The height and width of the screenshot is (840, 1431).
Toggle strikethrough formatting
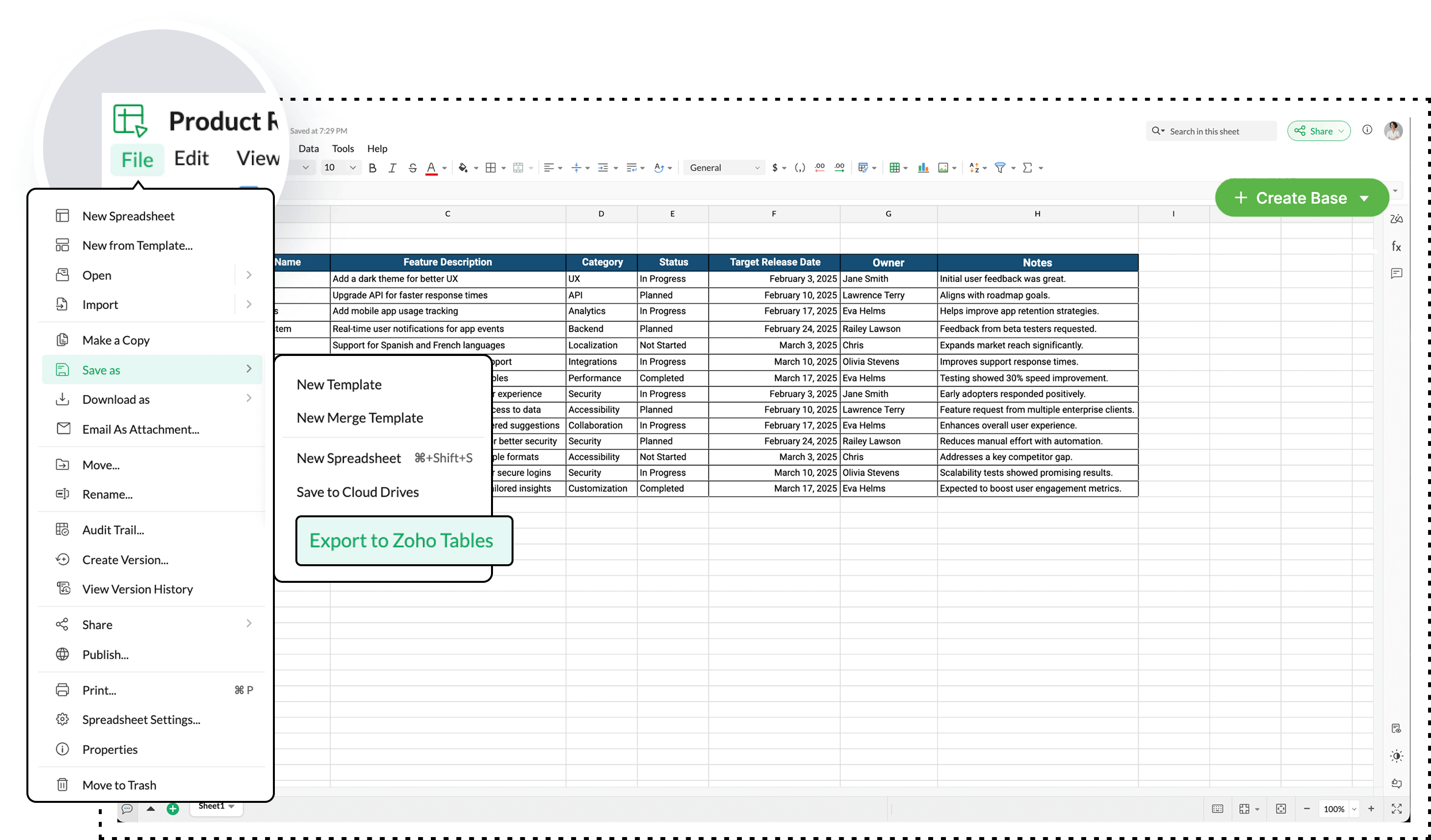tap(413, 168)
